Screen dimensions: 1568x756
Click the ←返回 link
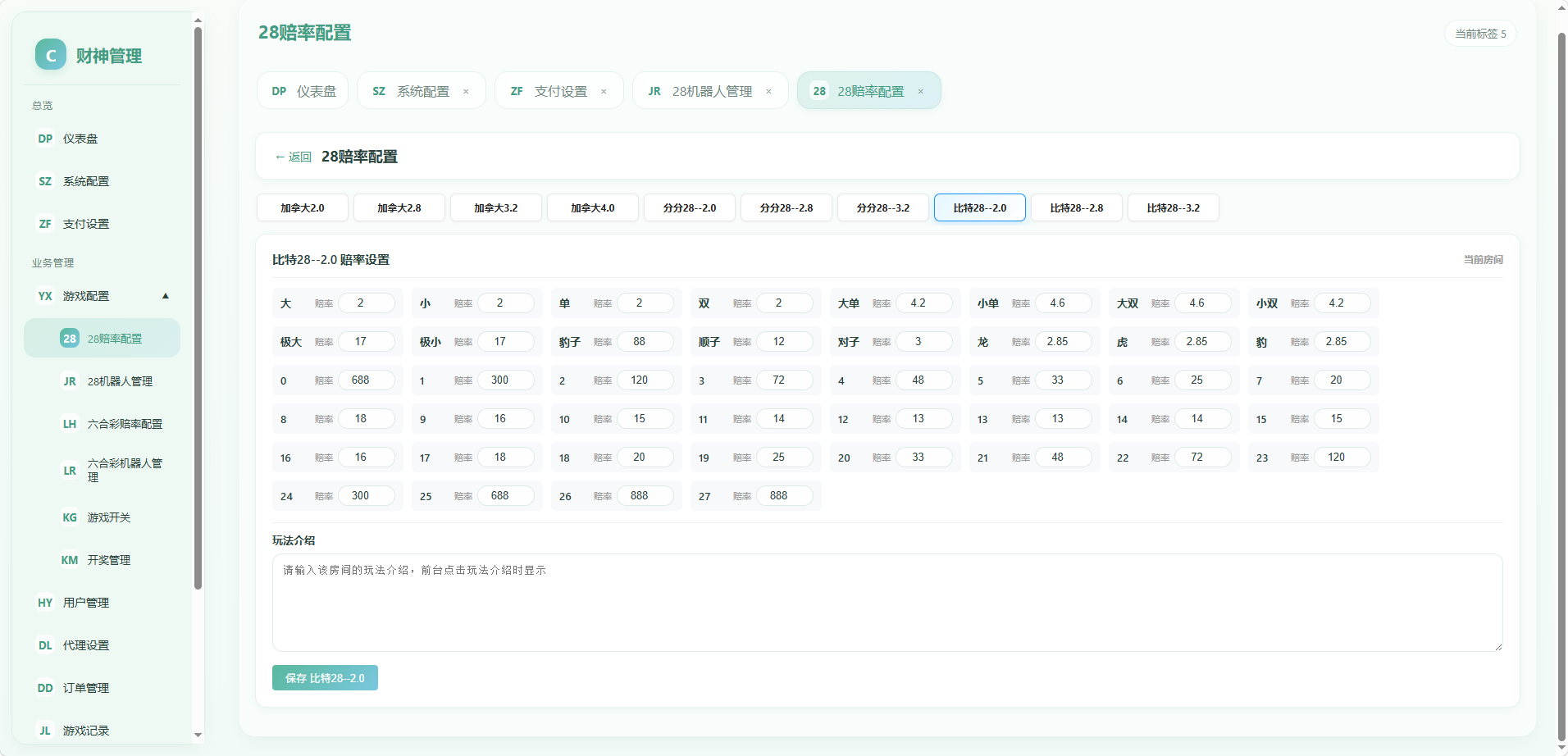tap(293, 157)
